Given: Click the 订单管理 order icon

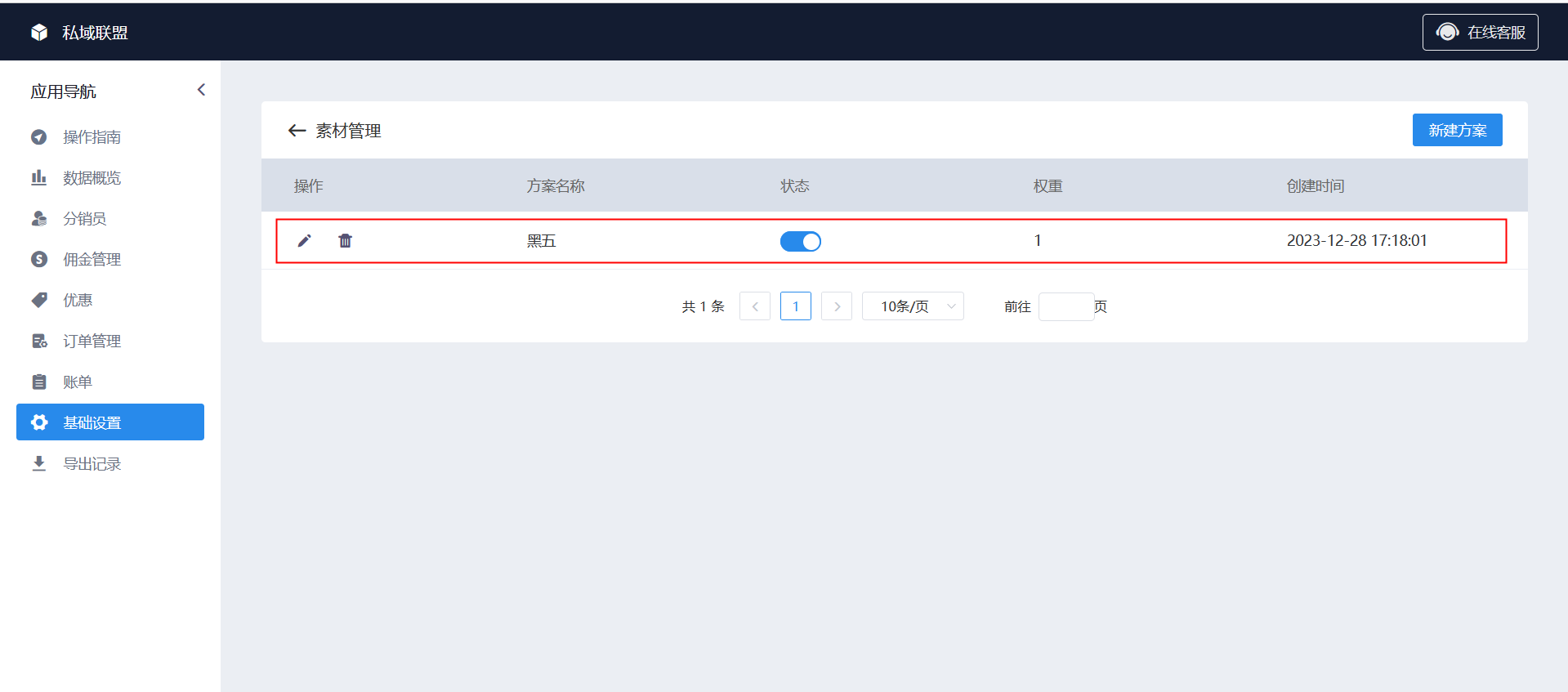Looking at the screenshot, I should [x=39, y=341].
